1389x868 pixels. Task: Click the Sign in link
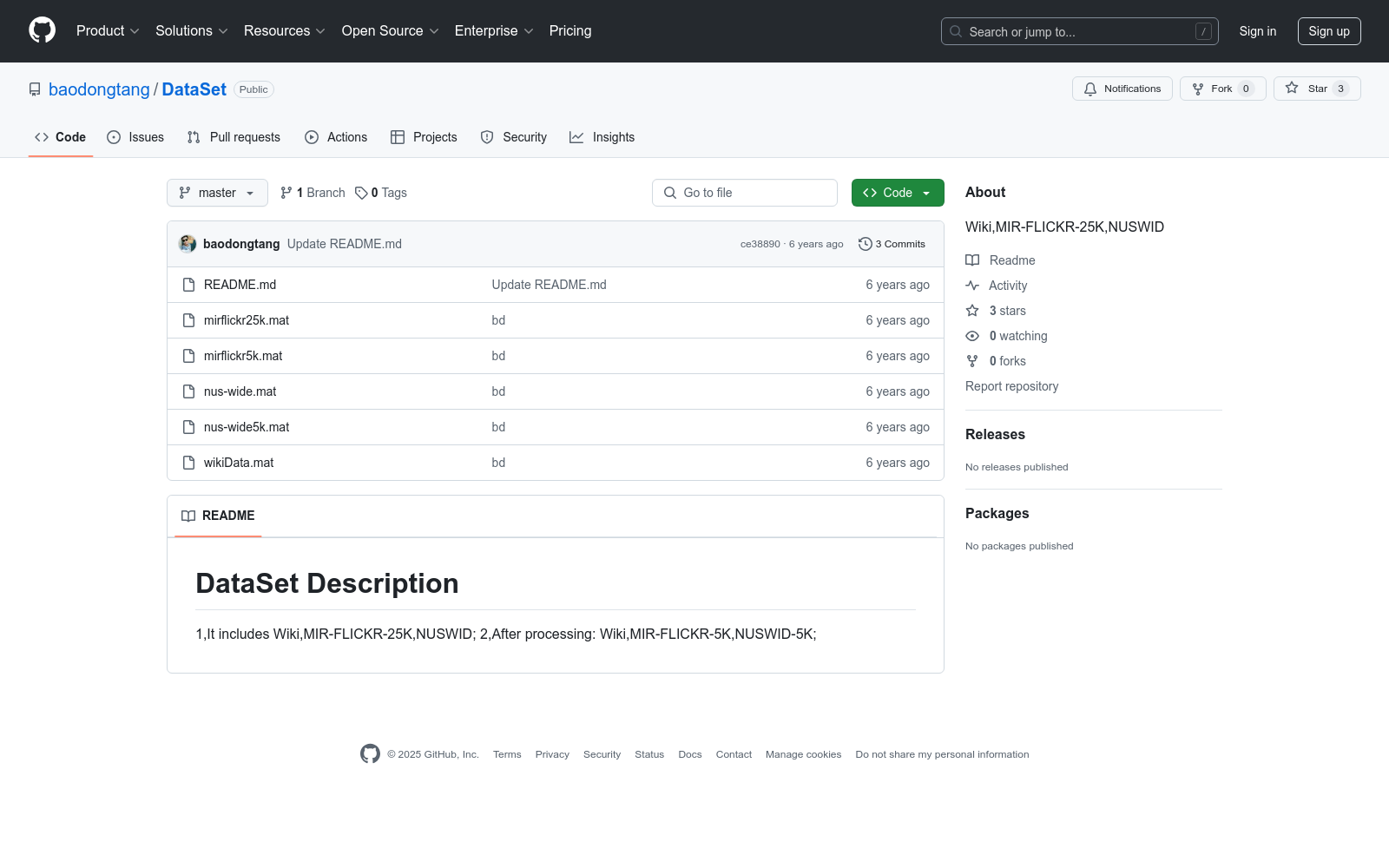coord(1258,31)
